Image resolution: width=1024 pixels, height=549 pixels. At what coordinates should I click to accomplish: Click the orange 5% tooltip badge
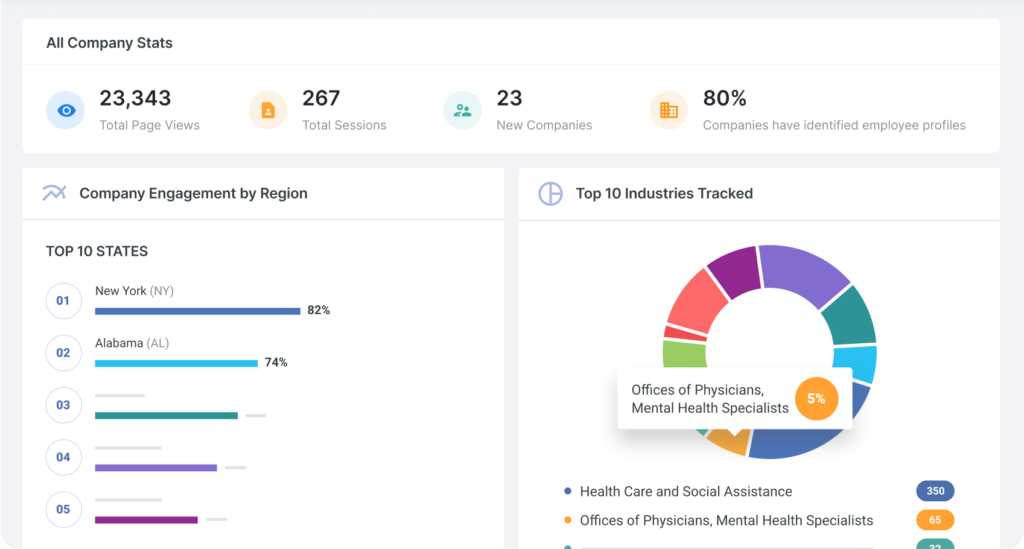click(x=816, y=398)
